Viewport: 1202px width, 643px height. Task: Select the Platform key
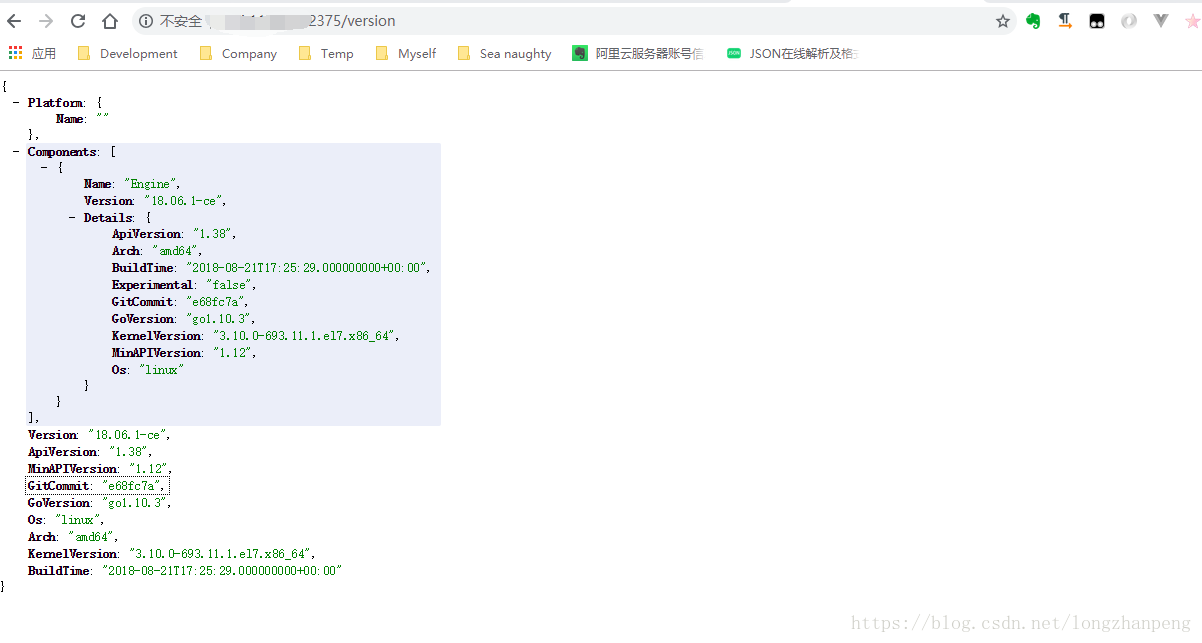point(55,103)
